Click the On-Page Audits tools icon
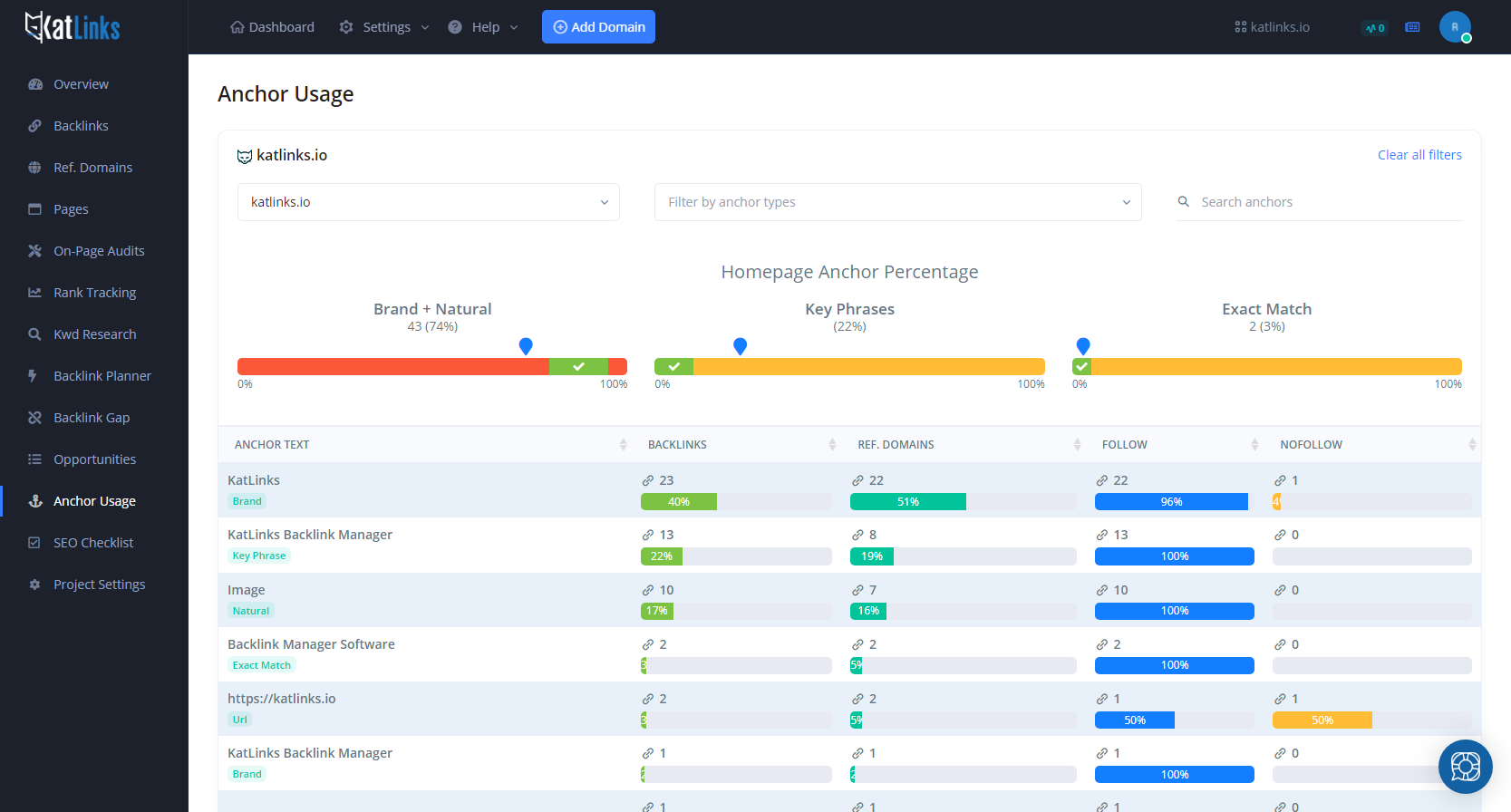 click(x=35, y=251)
